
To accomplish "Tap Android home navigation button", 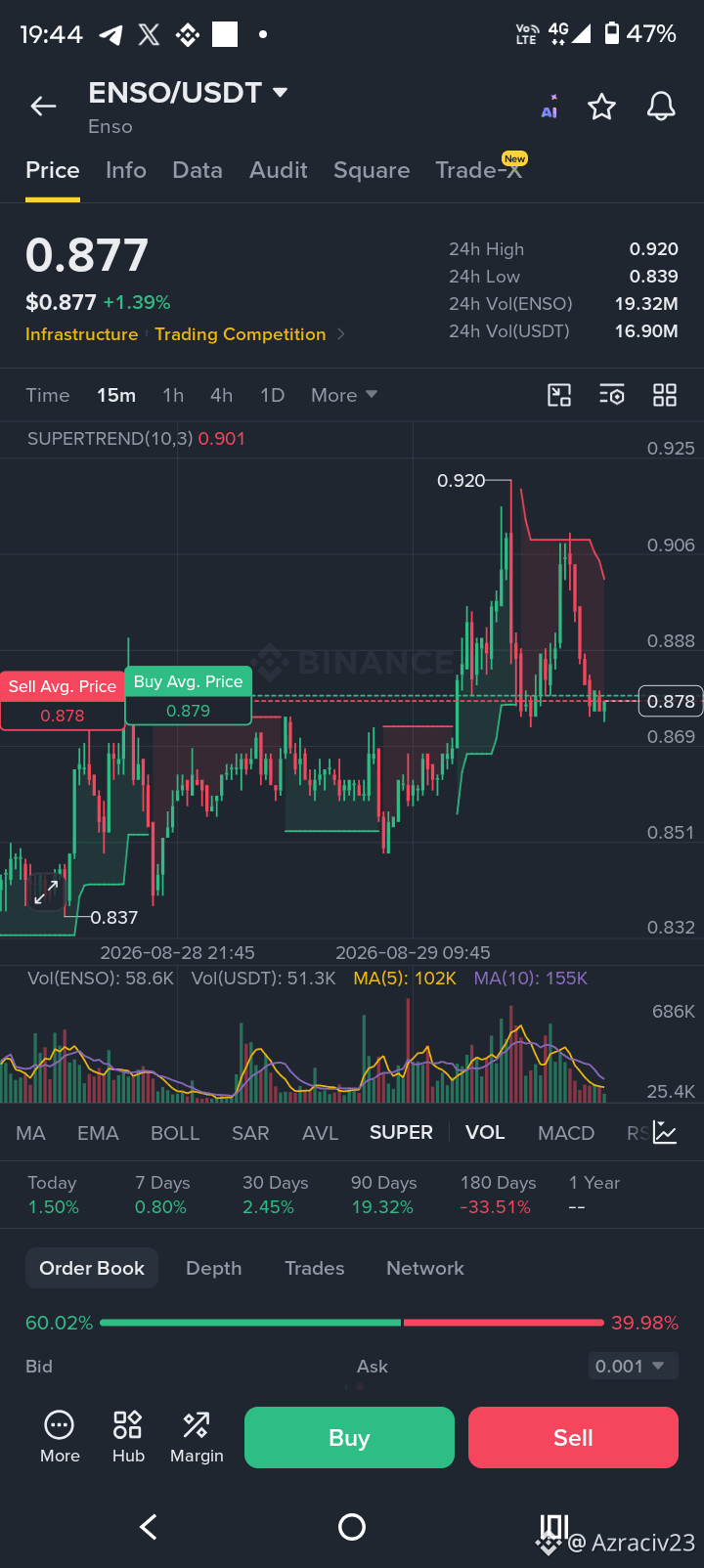I will (352, 1527).
